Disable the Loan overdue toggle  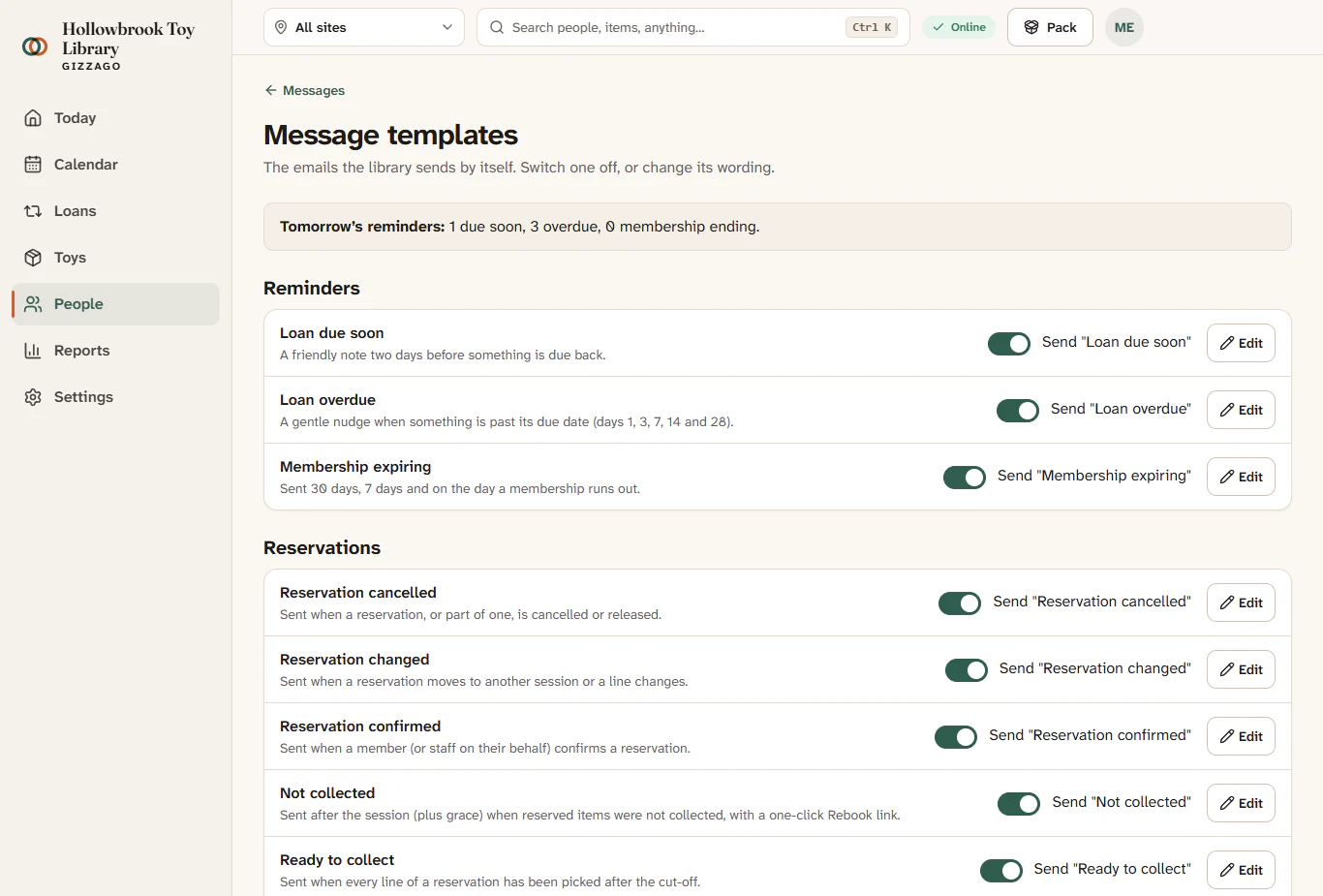[x=1018, y=410]
